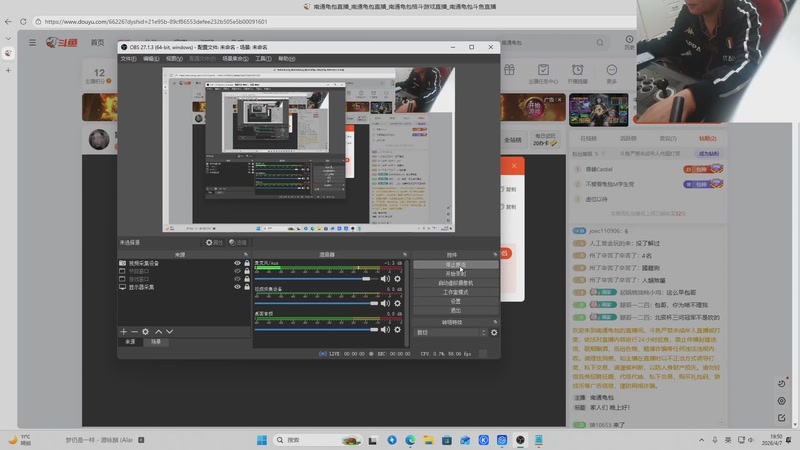Switch to the 场景 tab in OBS
Image resolution: width=800 pixels, height=450 pixels.
(156, 342)
